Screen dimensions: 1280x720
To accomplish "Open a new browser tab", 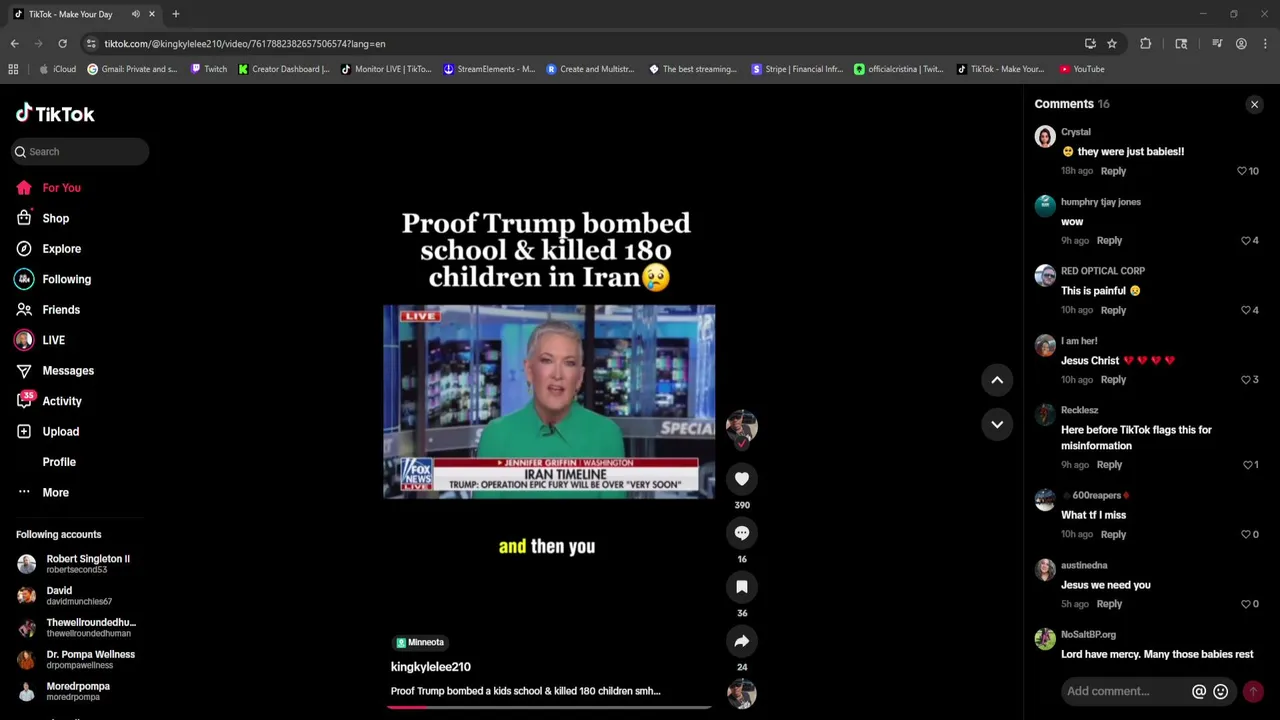I will pos(176,14).
